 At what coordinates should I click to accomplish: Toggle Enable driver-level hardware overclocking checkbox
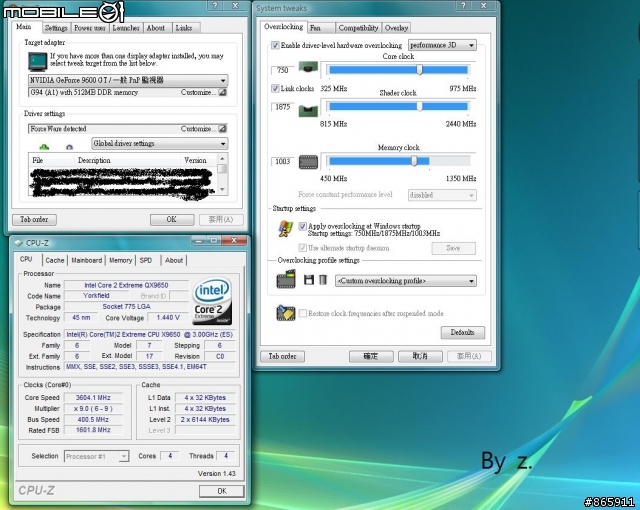[276, 45]
